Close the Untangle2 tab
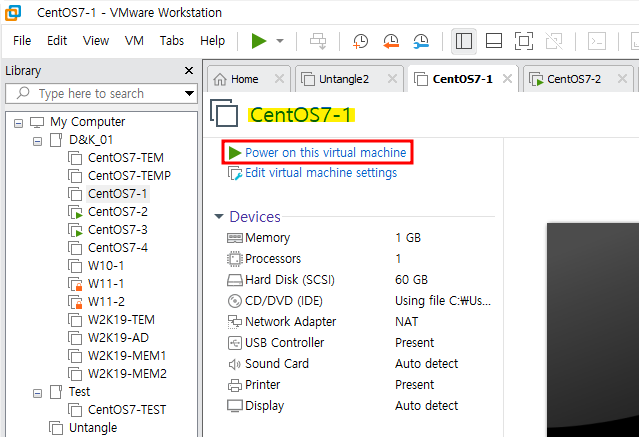Viewport: 639px width, 437px height. coord(392,78)
